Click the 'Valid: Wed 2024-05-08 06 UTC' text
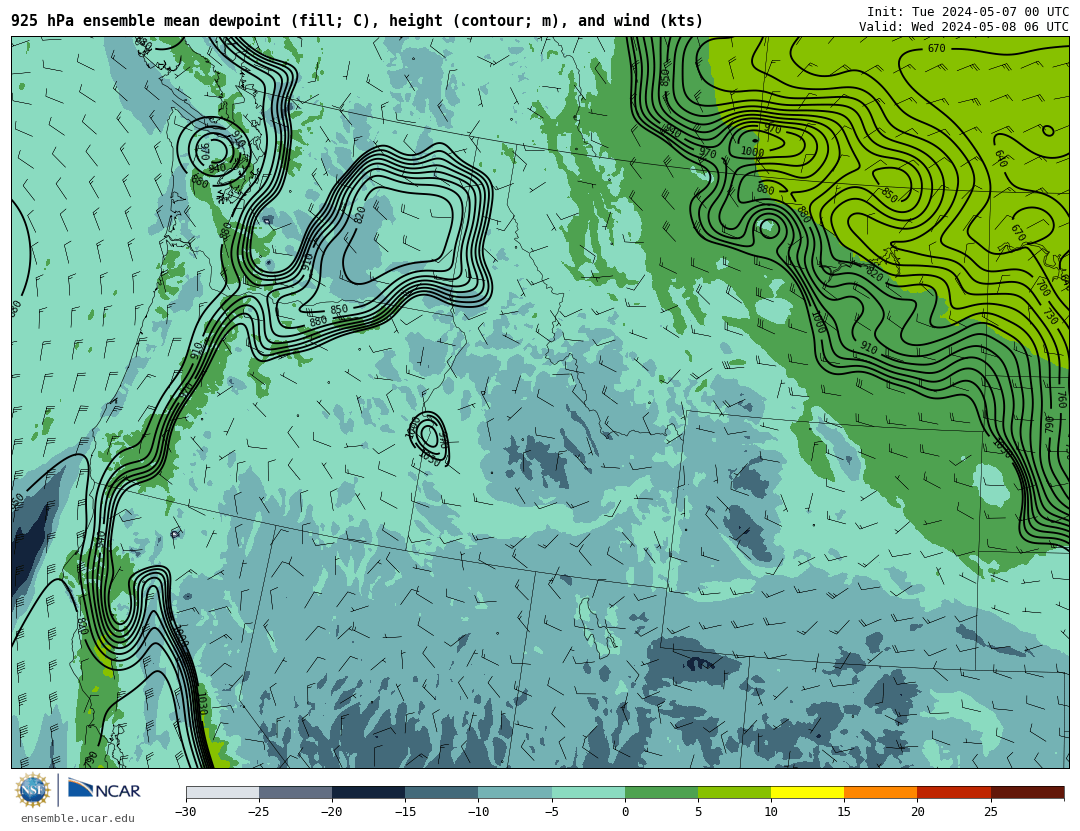Viewport: 1080px width, 831px height. 964,27
